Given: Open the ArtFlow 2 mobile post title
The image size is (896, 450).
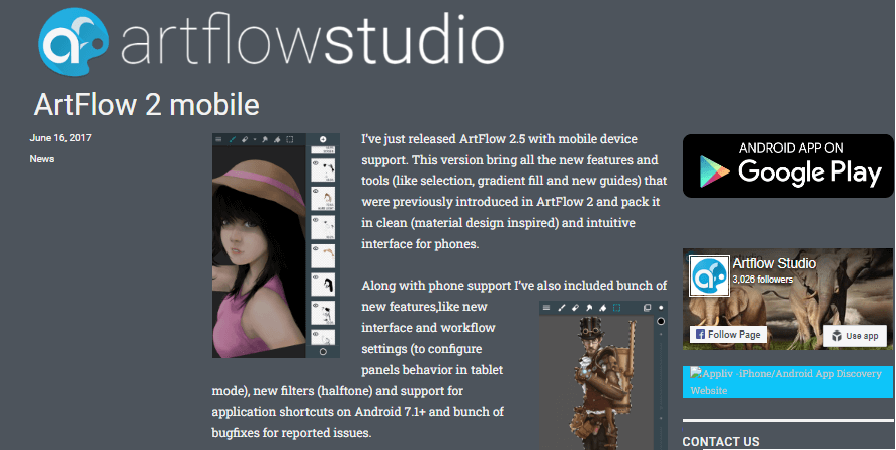Looking at the screenshot, I should (147, 105).
